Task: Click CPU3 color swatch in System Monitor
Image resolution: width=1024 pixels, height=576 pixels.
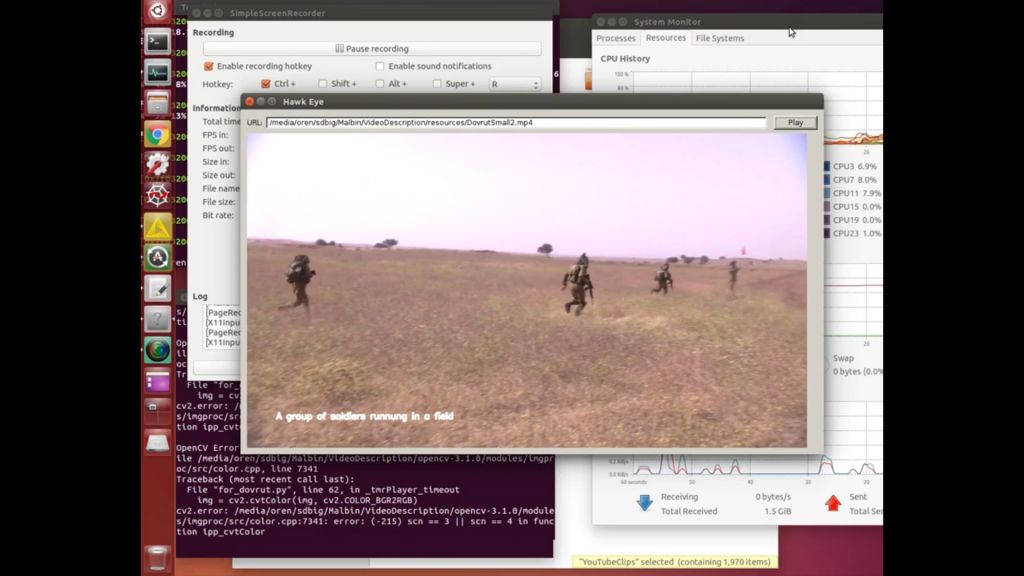Action: click(827, 167)
